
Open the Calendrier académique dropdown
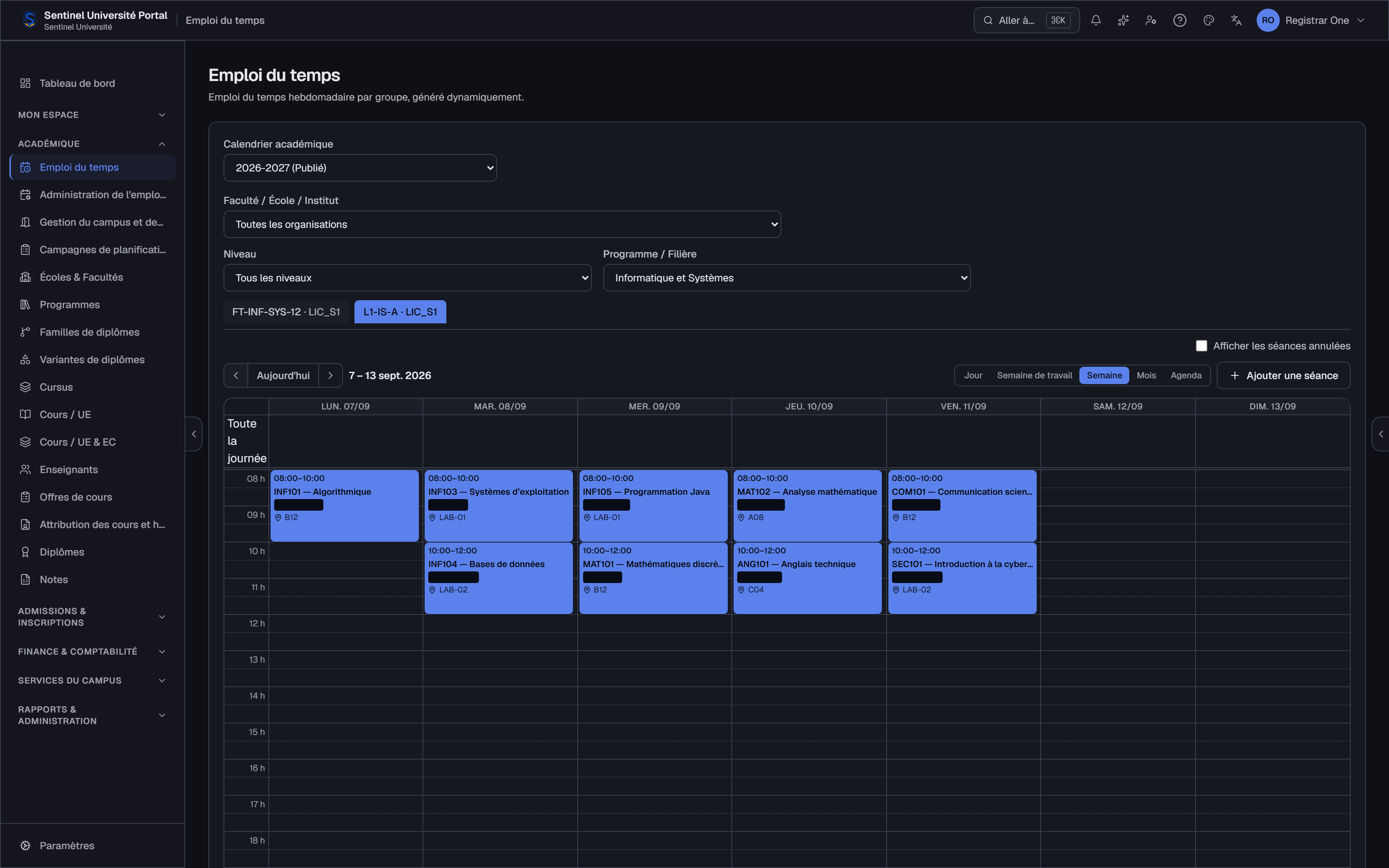click(x=360, y=167)
